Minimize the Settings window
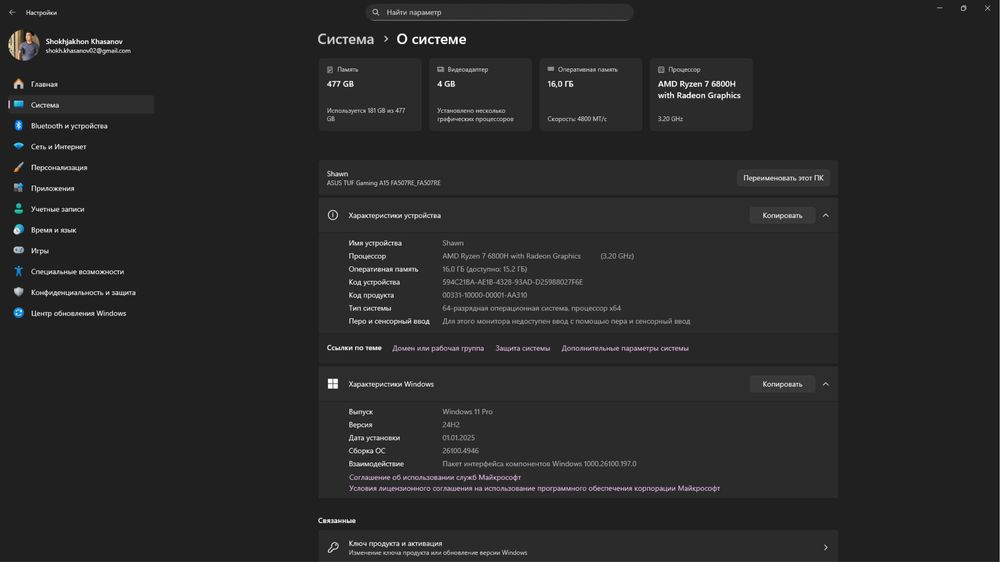This screenshot has height=562, width=1000. pos(939,8)
